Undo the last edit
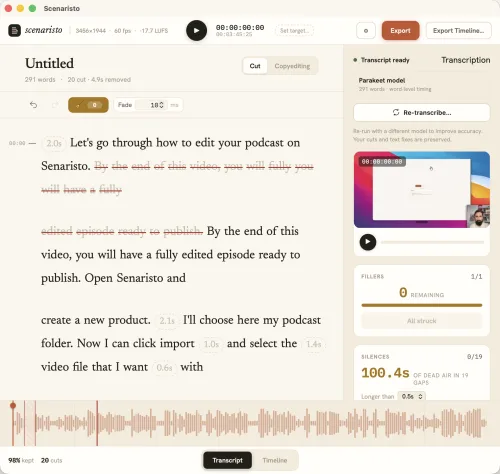The width and height of the screenshot is (500, 474). [x=33, y=105]
